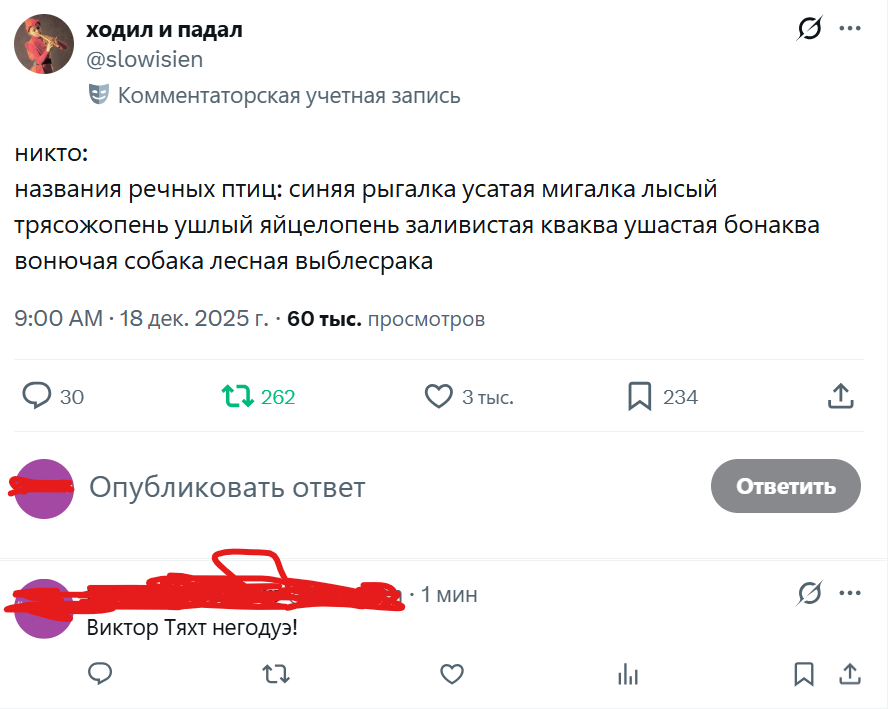
Task: Open the @slowisien profile handle link
Action: point(145,60)
